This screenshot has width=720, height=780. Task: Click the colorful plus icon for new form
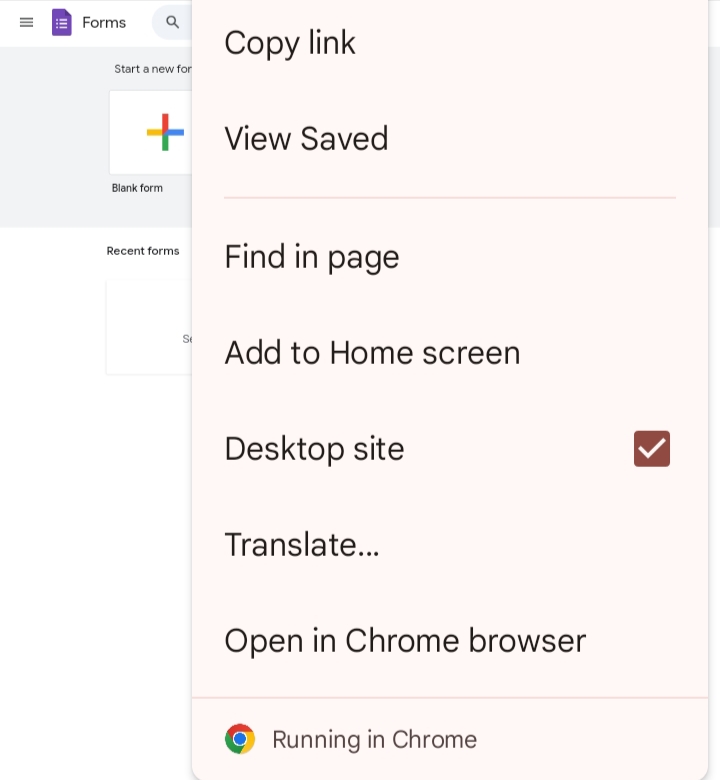pos(165,132)
